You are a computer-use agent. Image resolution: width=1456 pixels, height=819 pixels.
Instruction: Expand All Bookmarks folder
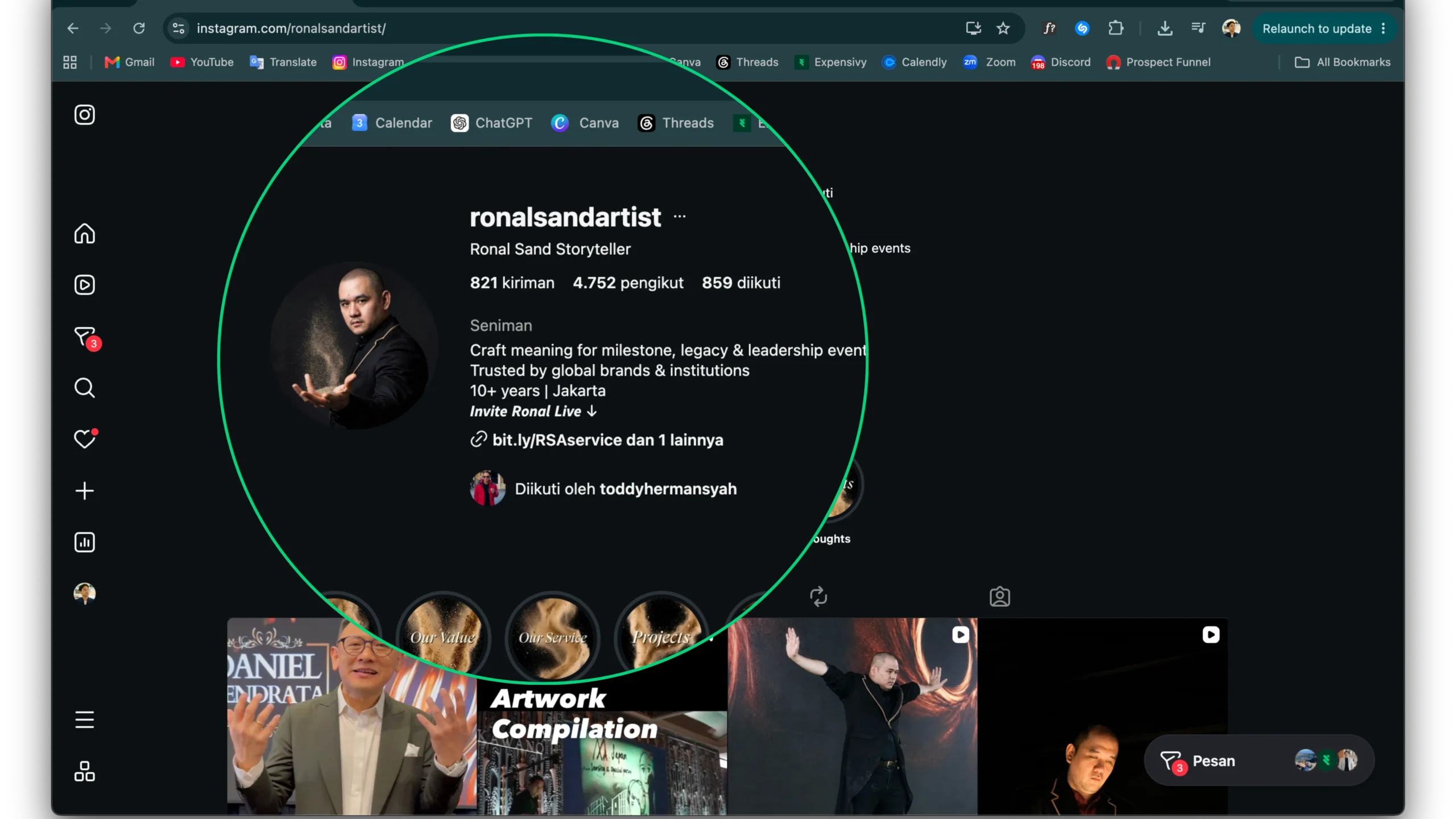click(x=1342, y=63)
